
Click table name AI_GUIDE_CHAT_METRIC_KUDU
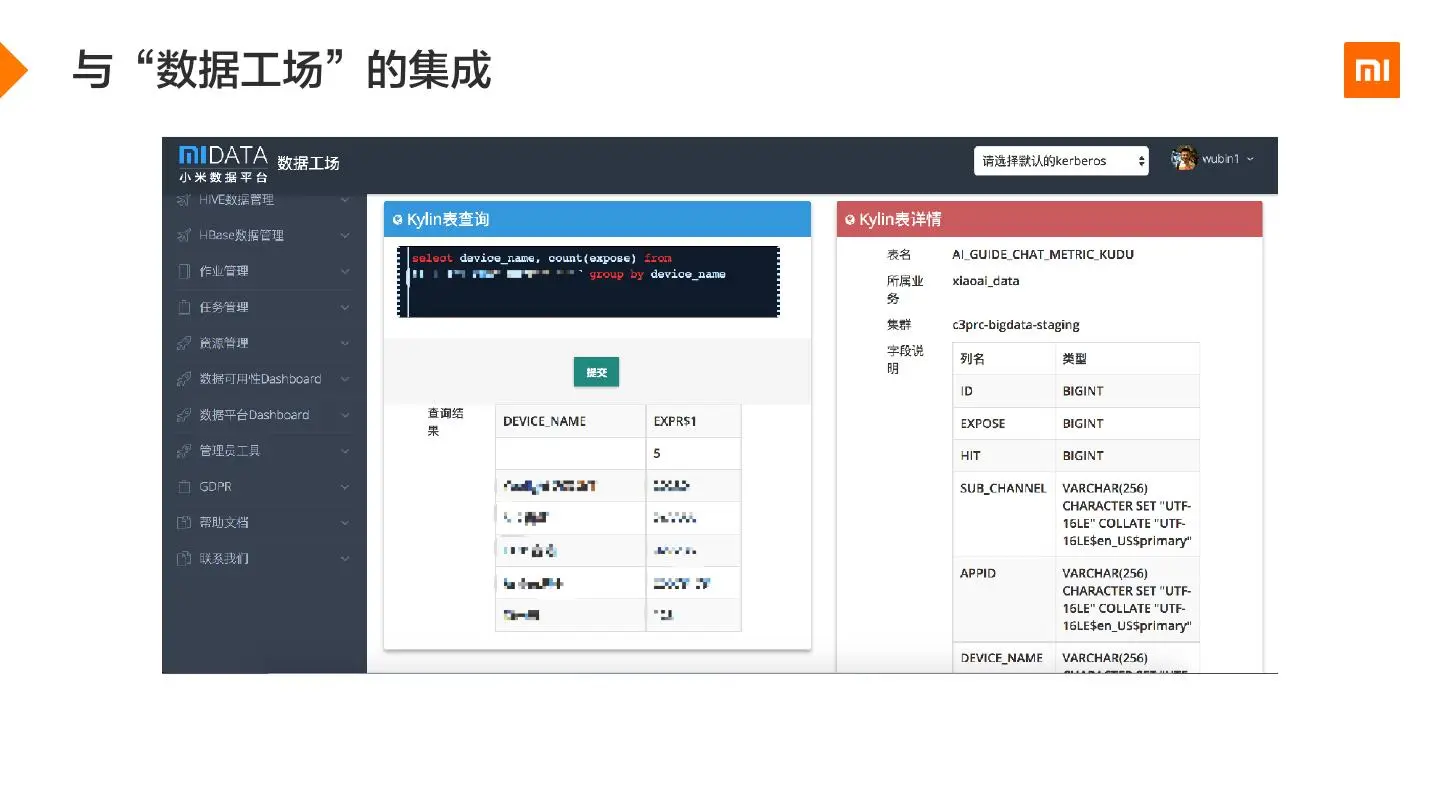(1043, 255)
